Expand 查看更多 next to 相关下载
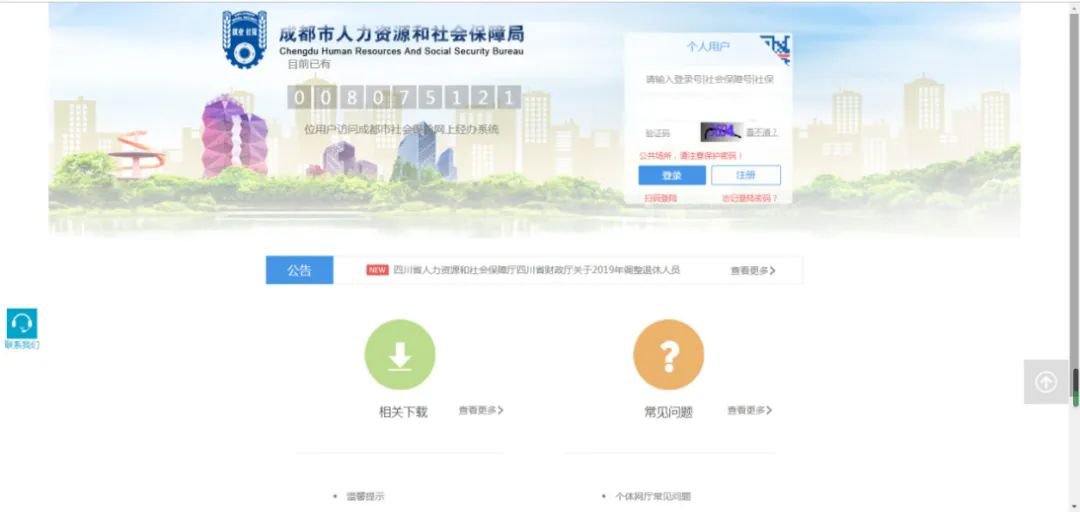 coord(481,410)
